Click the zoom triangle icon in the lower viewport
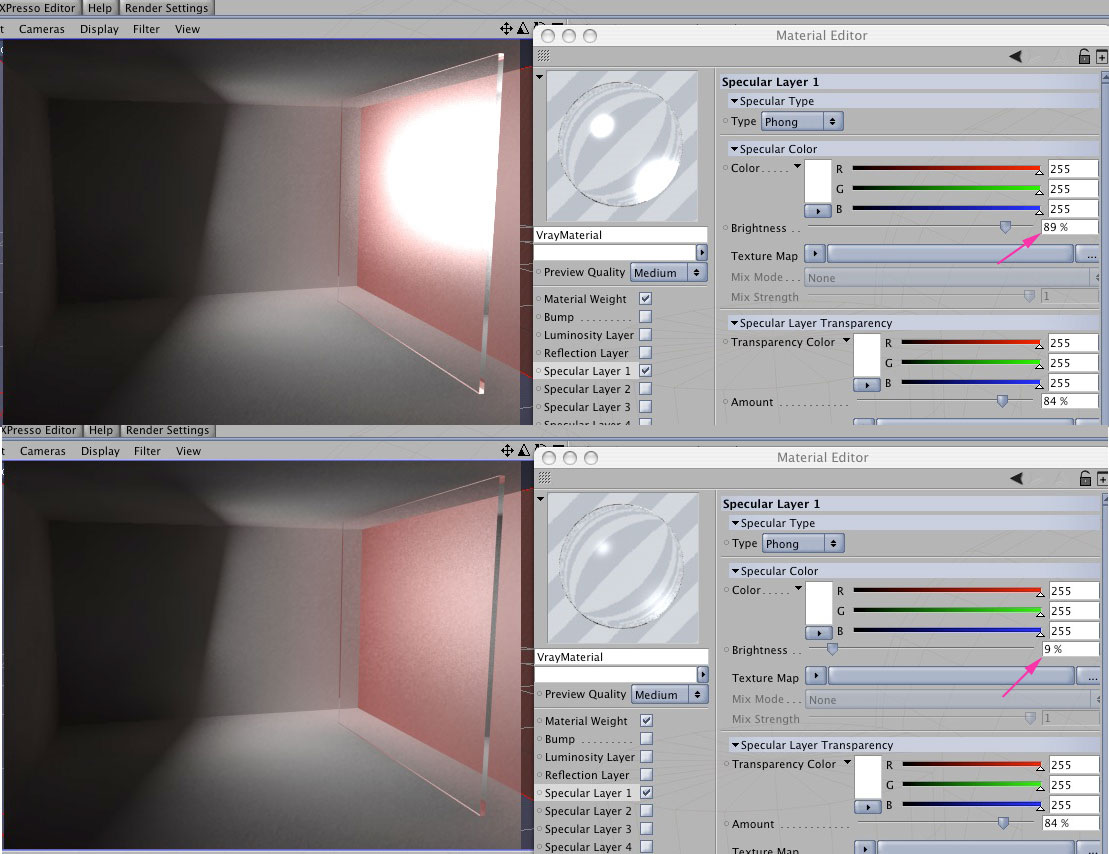The height and width of the screenshot is (854, 1109). (x=523, y=450)
